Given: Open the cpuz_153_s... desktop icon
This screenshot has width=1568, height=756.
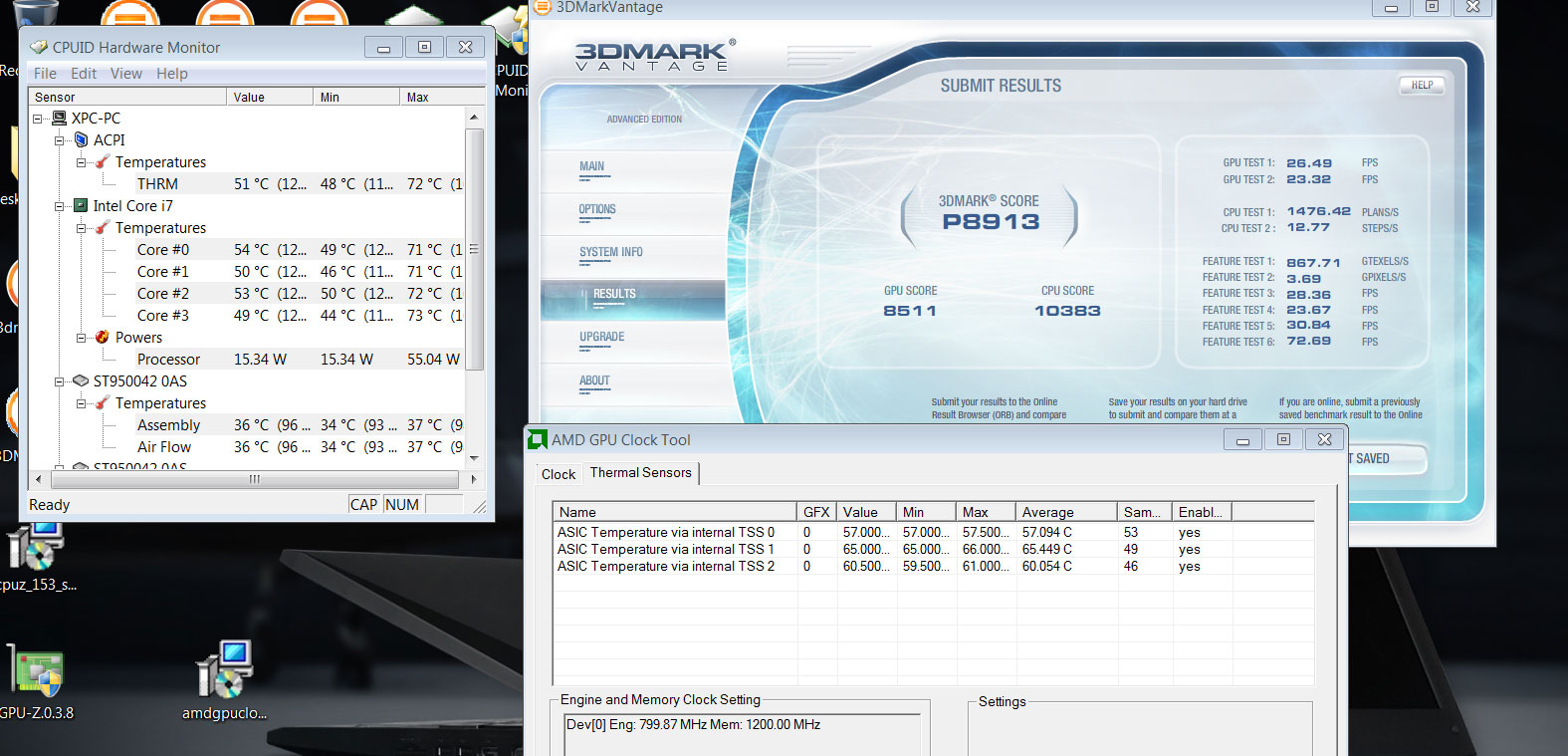Looking at the screenshot, I should pyautogui.click(x=36, y=548).
